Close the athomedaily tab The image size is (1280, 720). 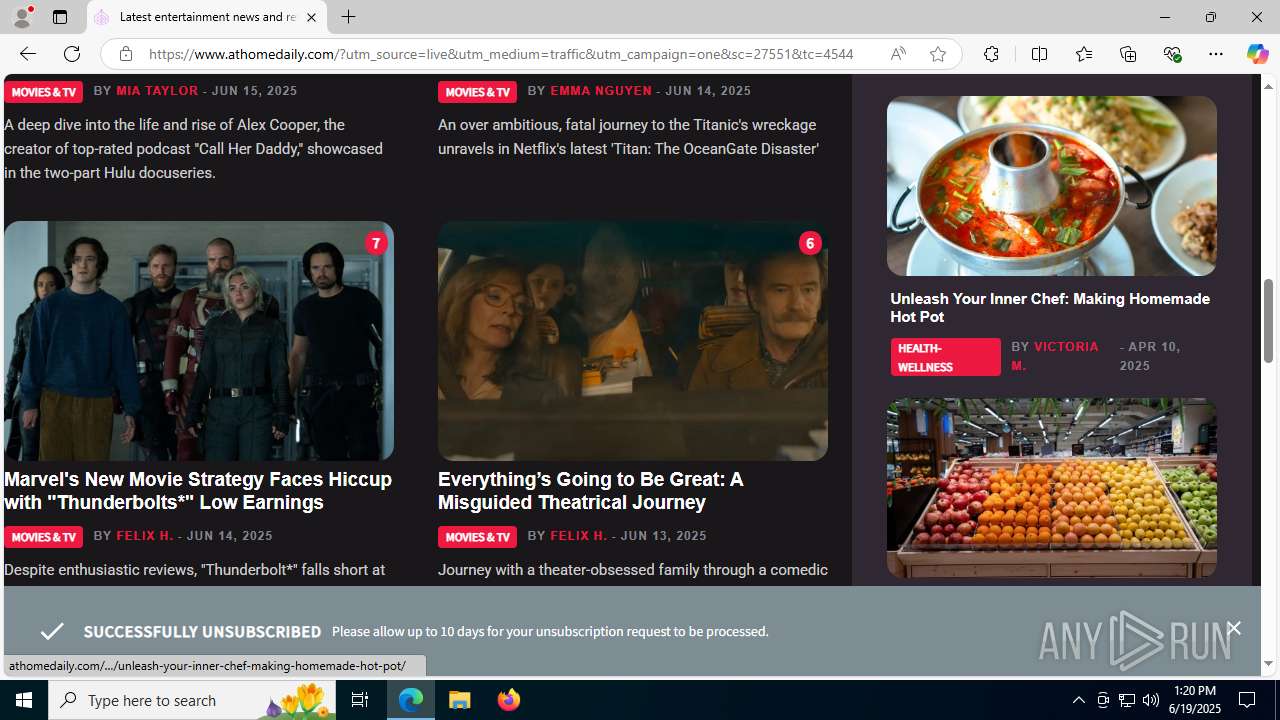(311, 17)
